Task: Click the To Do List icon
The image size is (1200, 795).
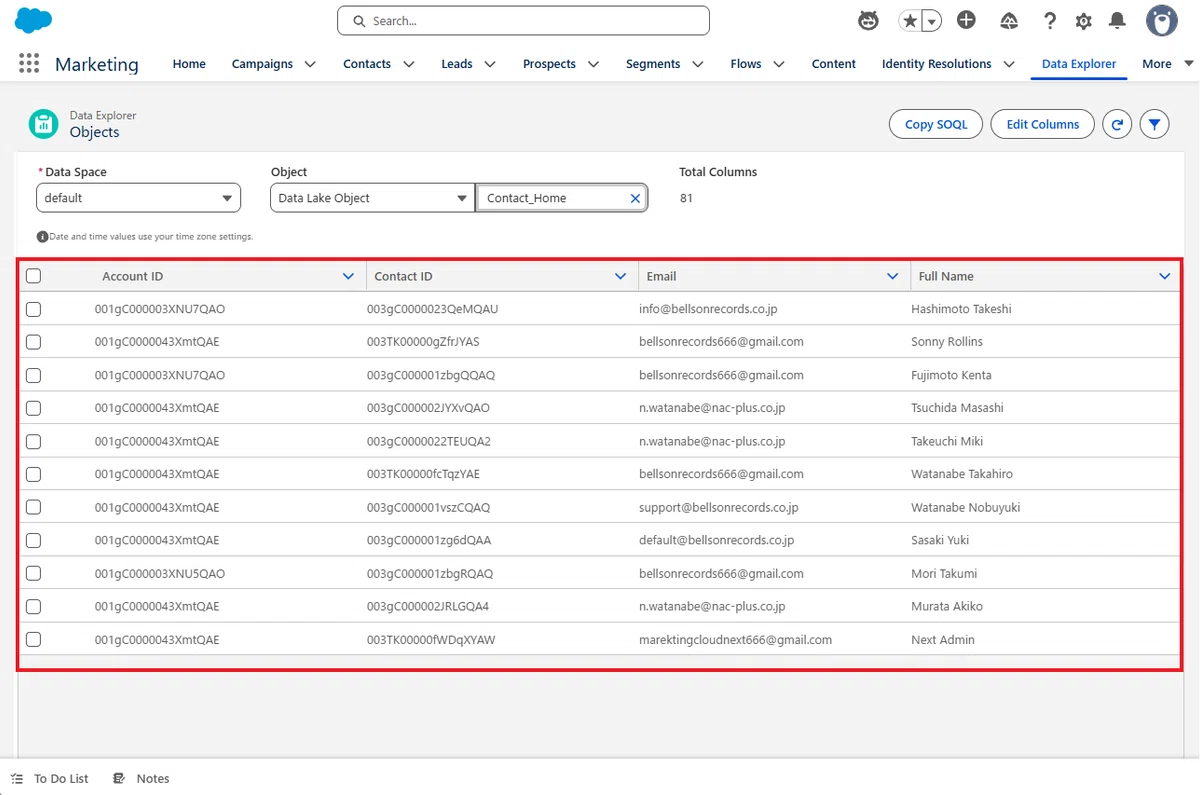Action: [17, 778]
